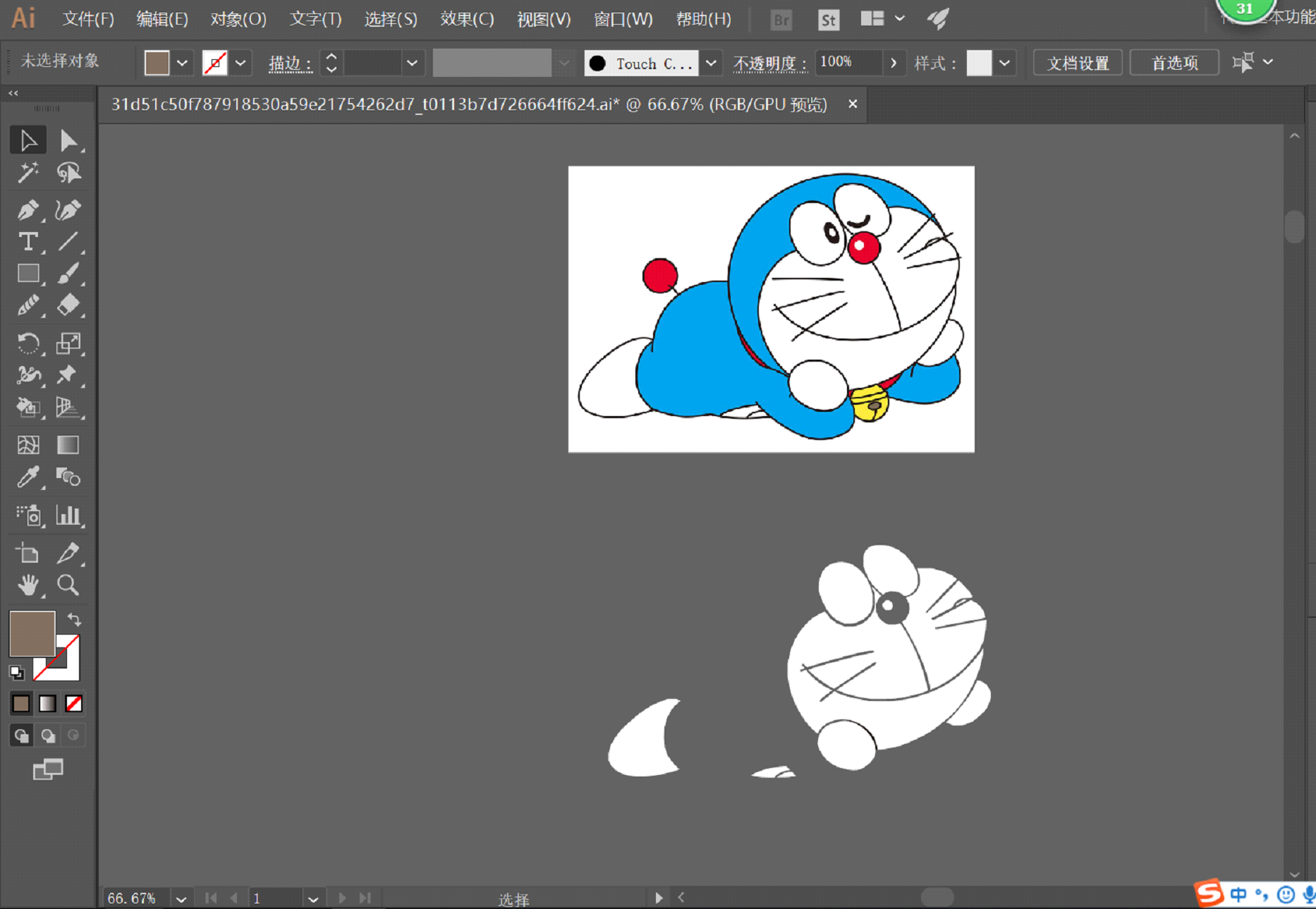Choose the Shape Builder tool
The width and height of the screenshot is (1316, 909).
[28, 407]
